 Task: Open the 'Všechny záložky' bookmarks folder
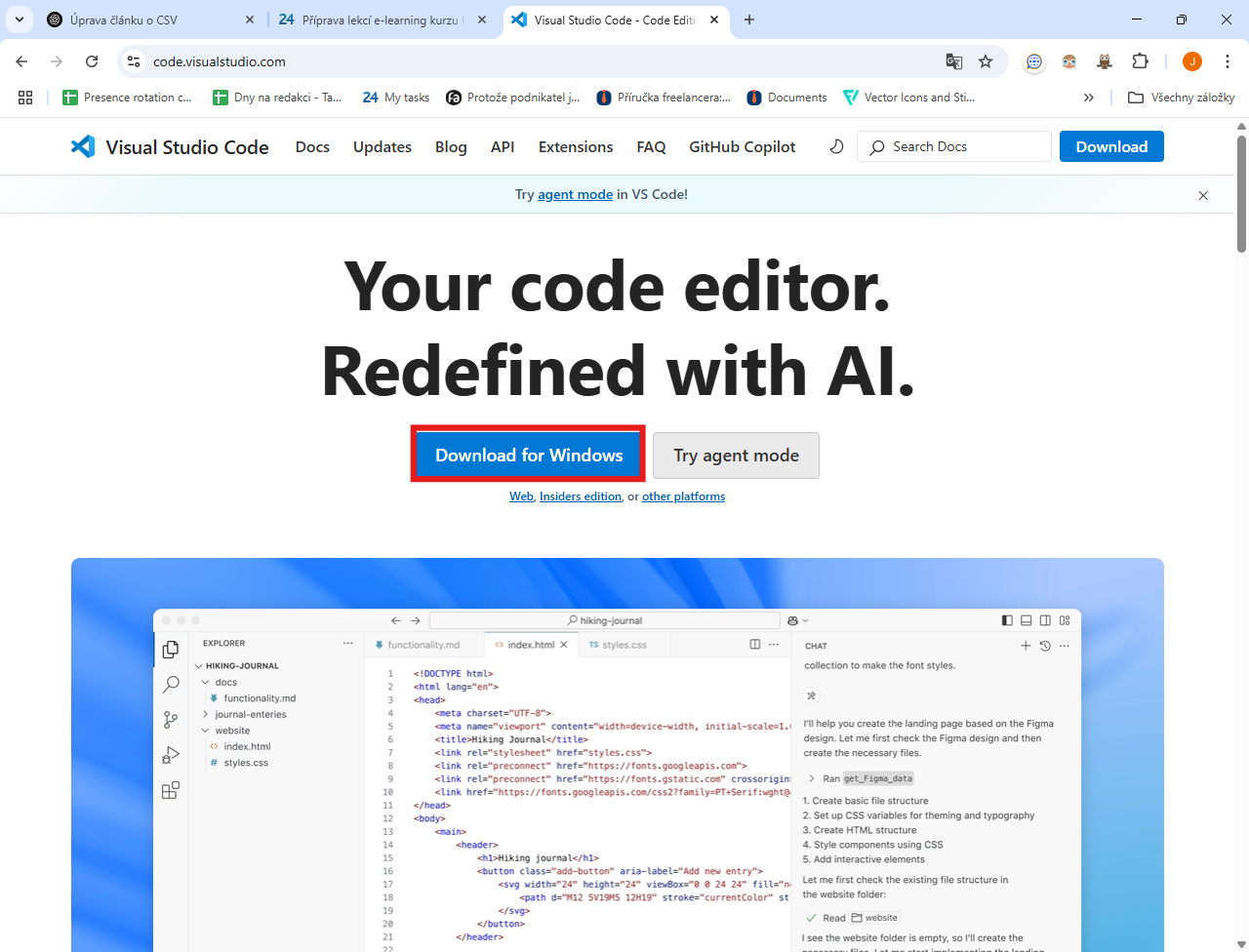[x=1181, y=98]
